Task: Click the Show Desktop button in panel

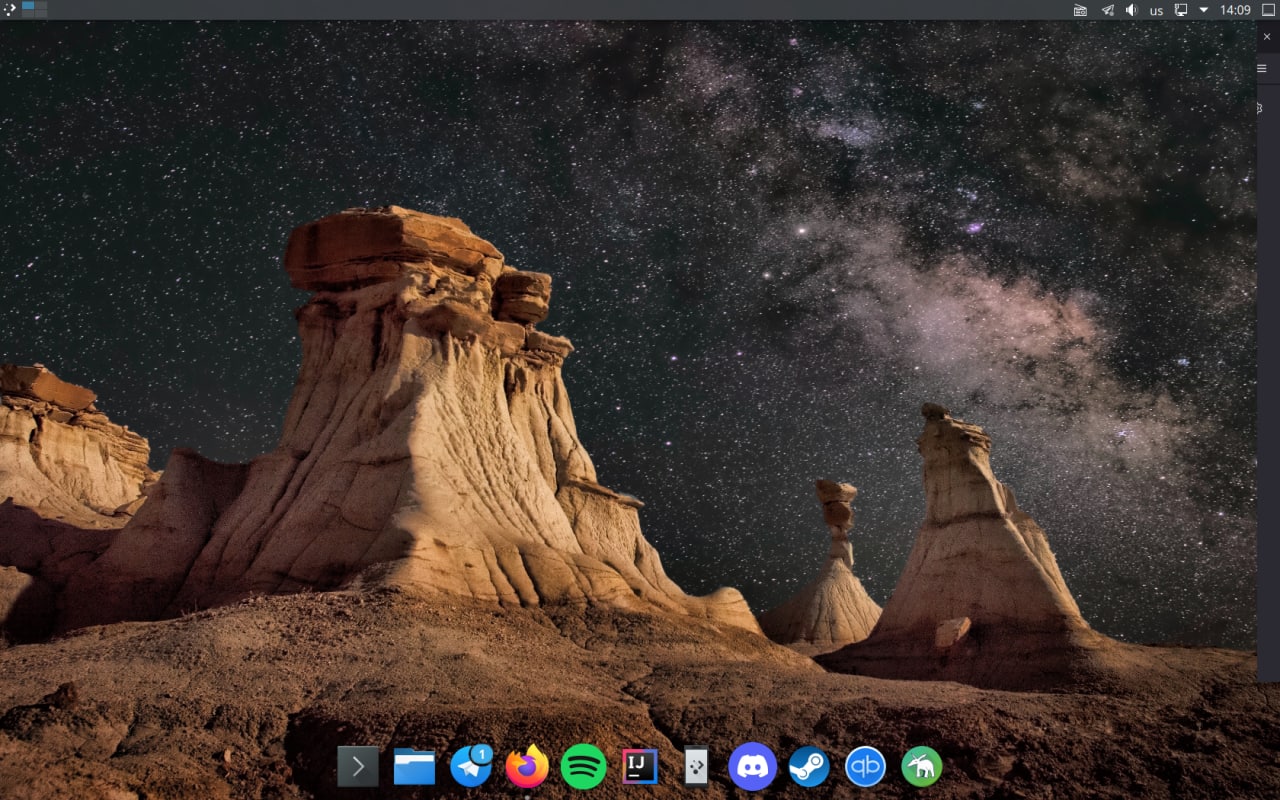Action: click(x=1268, y=10)
